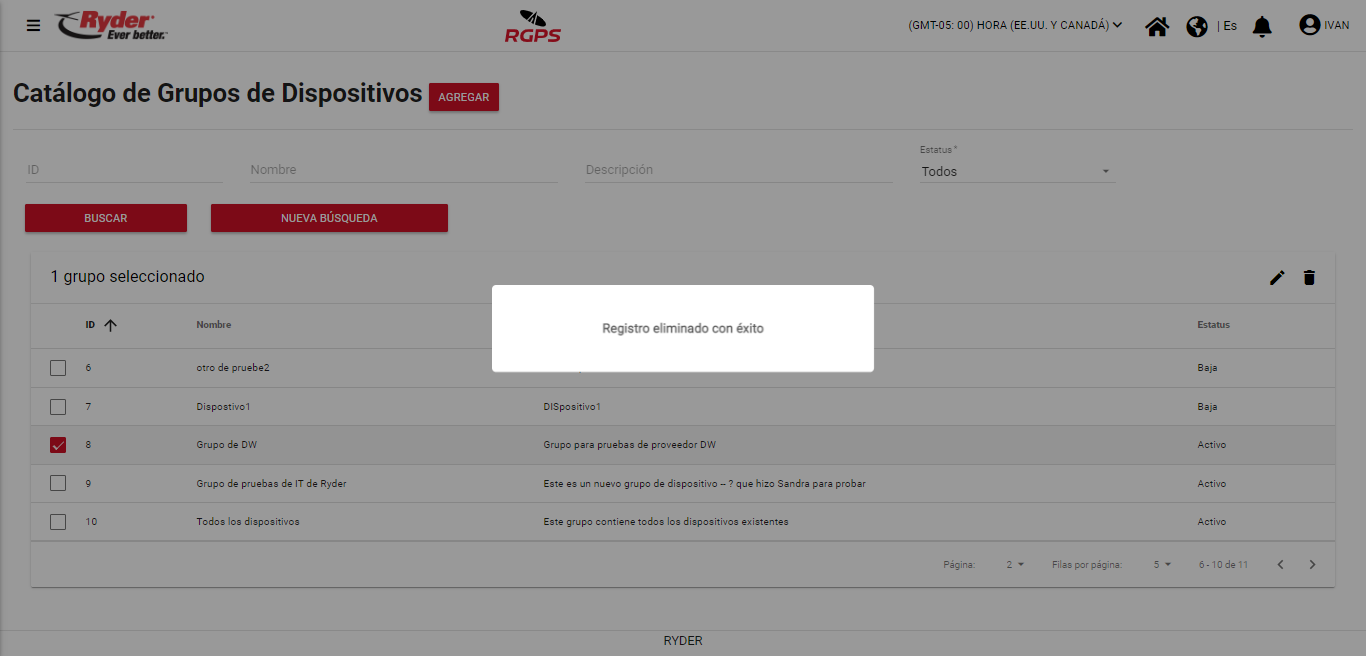Focus the Nombre search field
Viewport: 1366px width, 656px height.
403,170
